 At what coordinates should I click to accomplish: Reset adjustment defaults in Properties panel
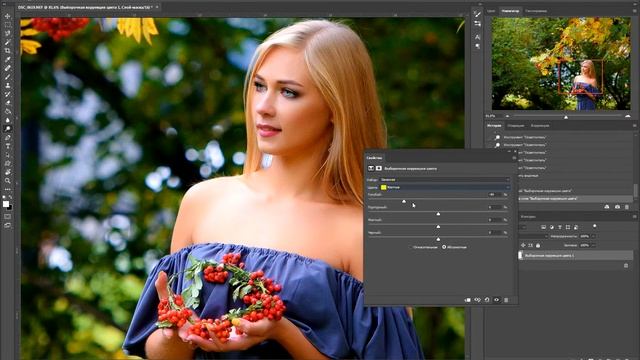[x=487, y=300]
